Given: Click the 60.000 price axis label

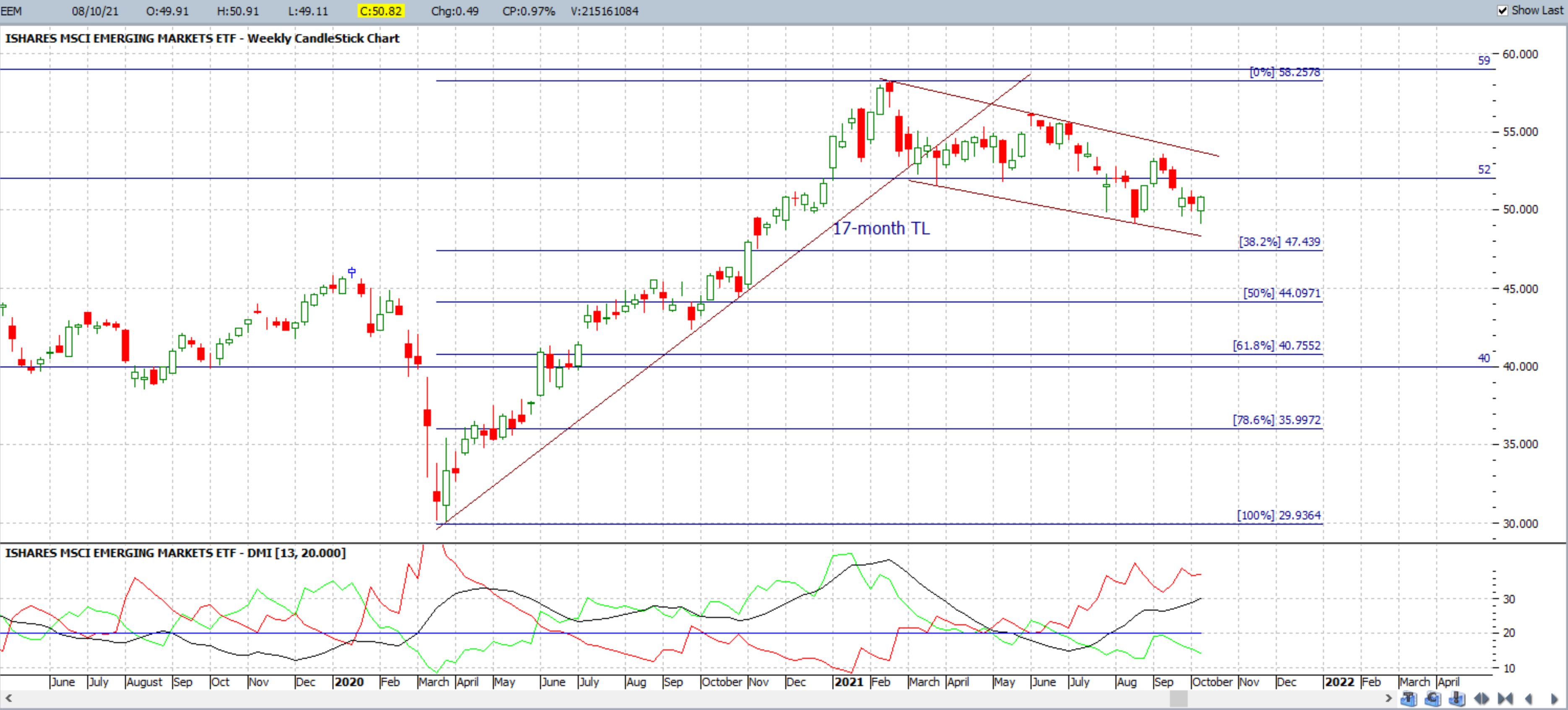Looking at the screenshot, I should [x=1521, y=54].
